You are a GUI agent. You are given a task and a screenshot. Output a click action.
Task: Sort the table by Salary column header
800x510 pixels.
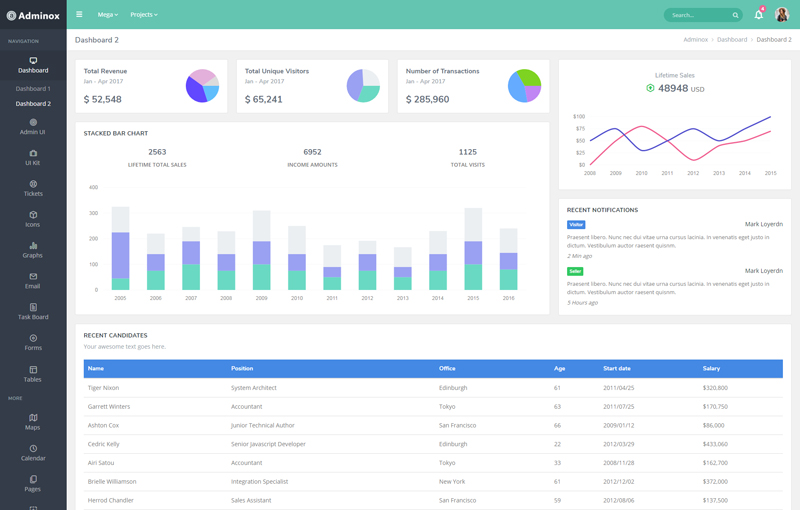click(x=711, y=369)
